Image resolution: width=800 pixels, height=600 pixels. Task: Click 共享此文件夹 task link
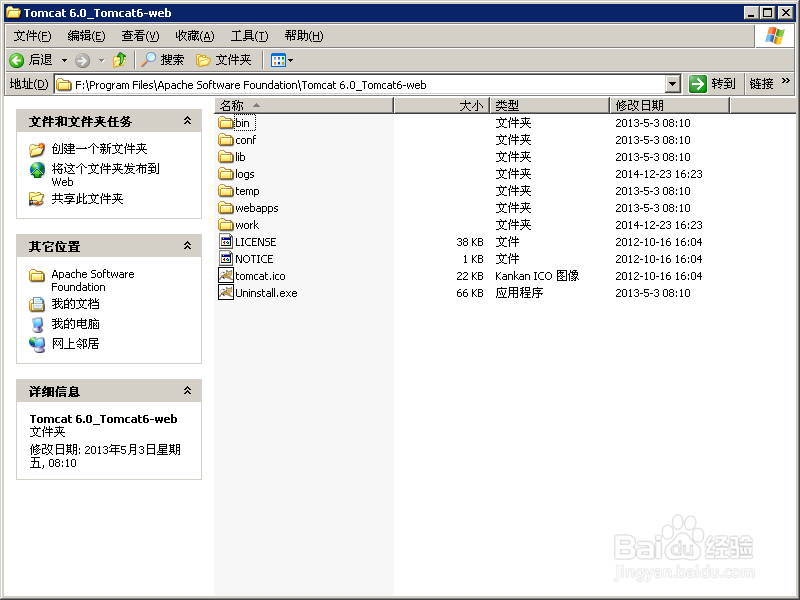[x=87, y=198]
